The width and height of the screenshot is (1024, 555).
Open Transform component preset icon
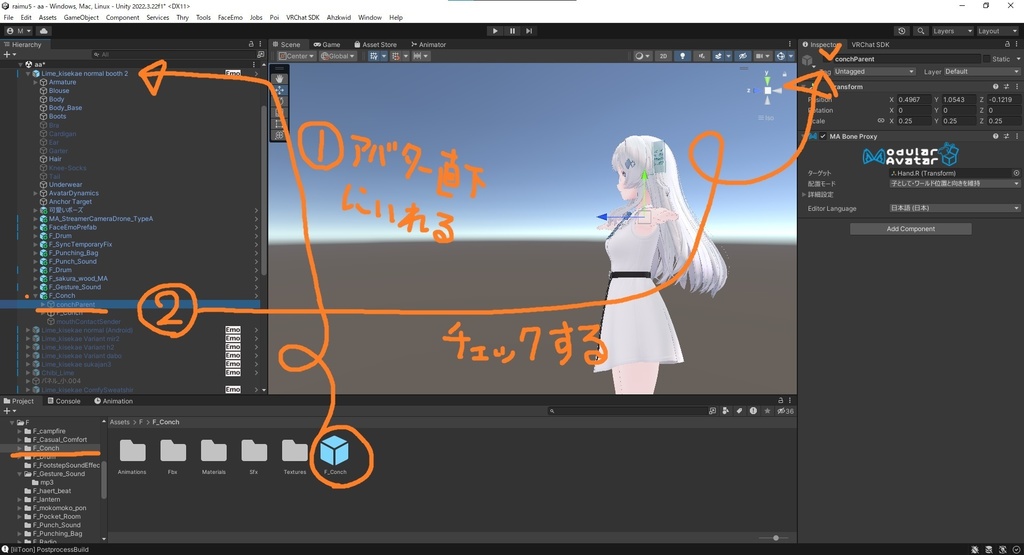pyautogui.click(x=1006, y=86)
